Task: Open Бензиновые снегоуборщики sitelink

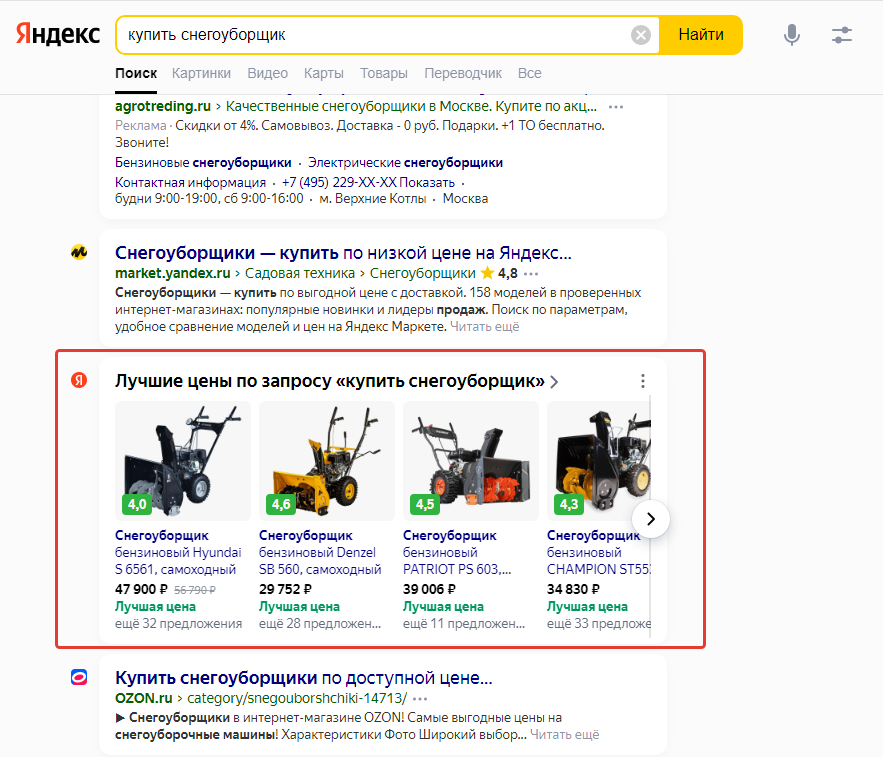Action: 203,163
